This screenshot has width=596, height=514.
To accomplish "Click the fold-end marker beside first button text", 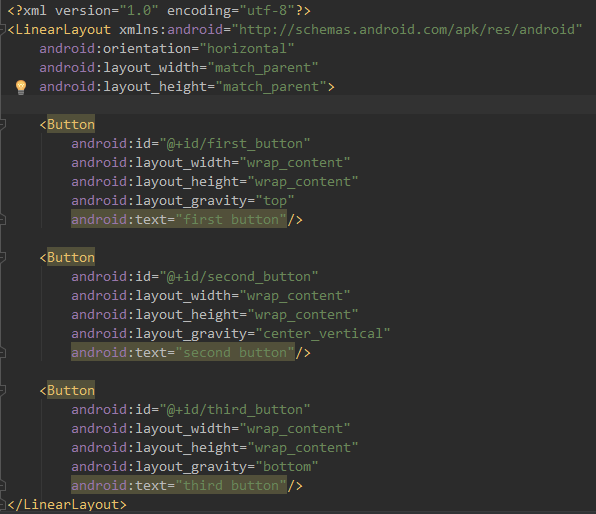I will tap(2, 220).
